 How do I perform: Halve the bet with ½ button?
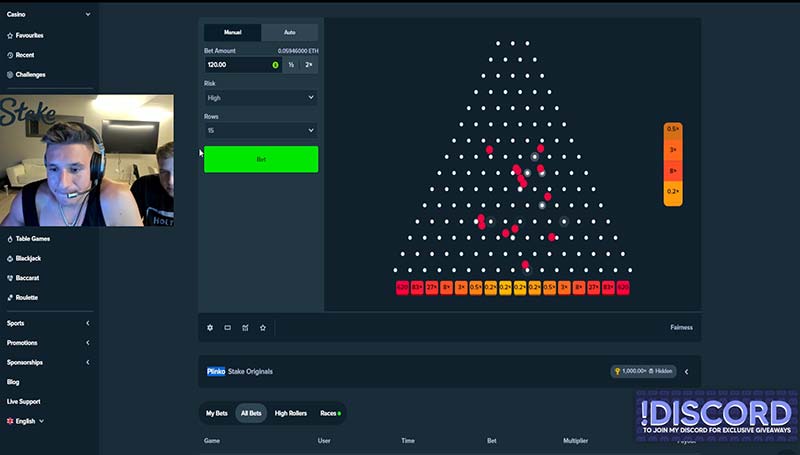click(291, 65)
